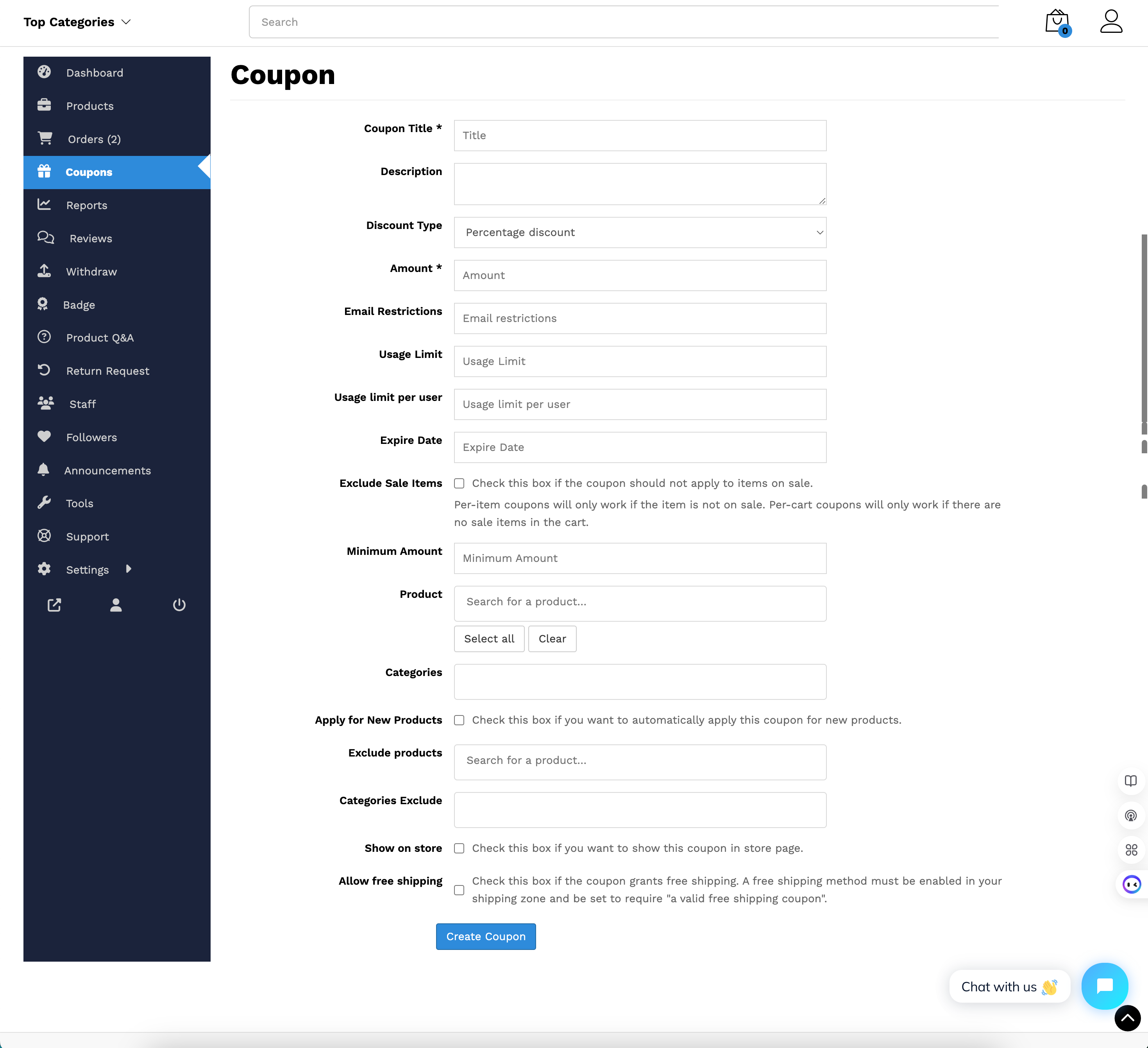
Task: Click the Product Q&A question icon
Action: tap(44, 336)
